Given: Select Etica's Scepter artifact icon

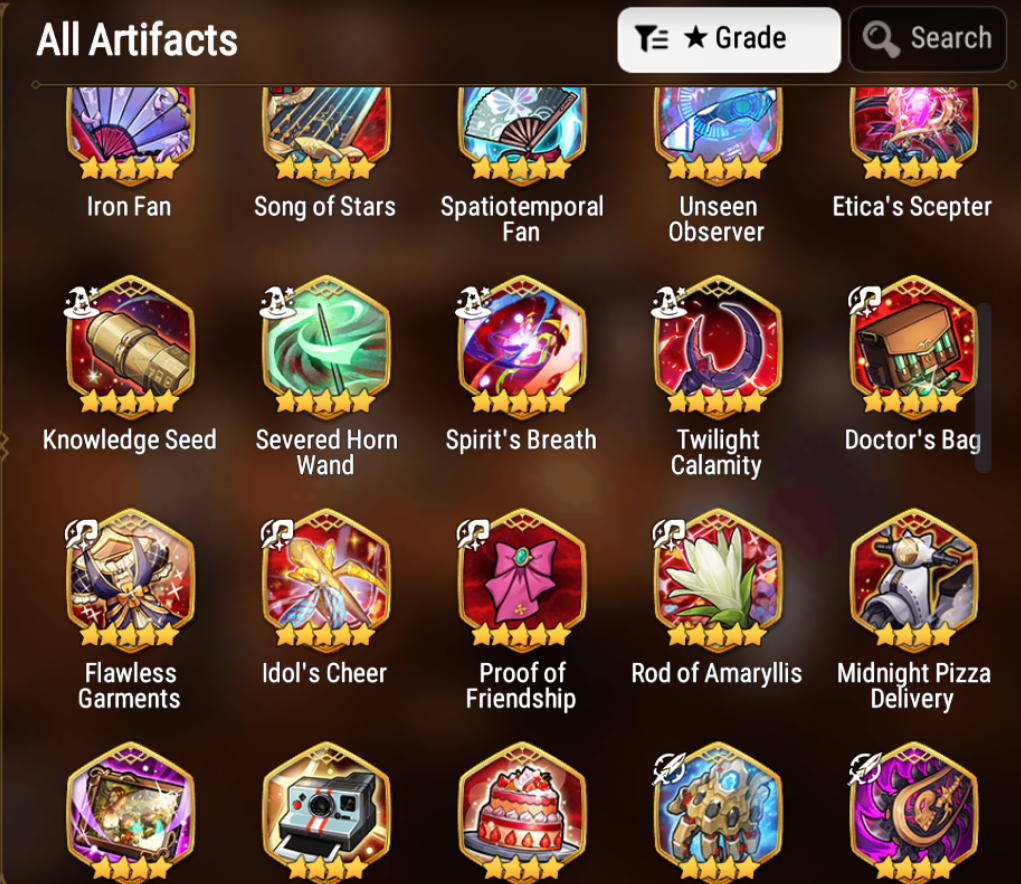Looking at the screenshot, I should coord(914,130).
